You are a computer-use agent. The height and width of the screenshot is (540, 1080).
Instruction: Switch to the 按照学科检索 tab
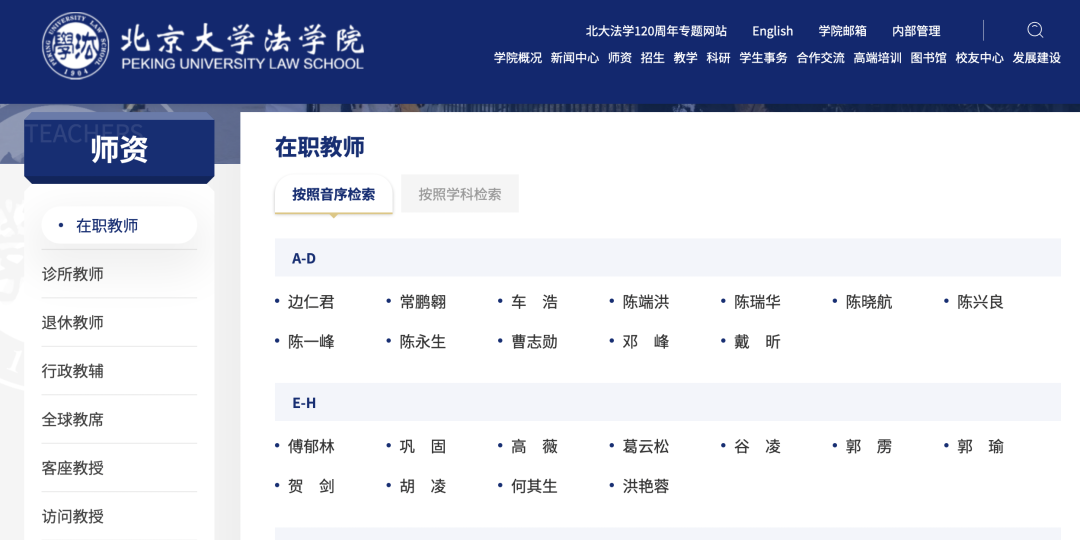point(459,194)
